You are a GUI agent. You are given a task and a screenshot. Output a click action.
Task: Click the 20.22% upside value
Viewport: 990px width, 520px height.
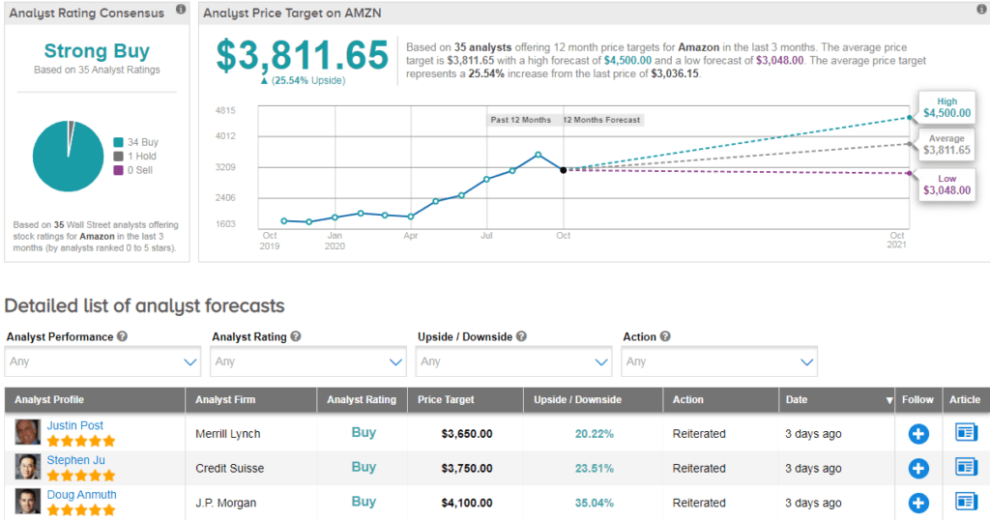(x=594, y=434)
